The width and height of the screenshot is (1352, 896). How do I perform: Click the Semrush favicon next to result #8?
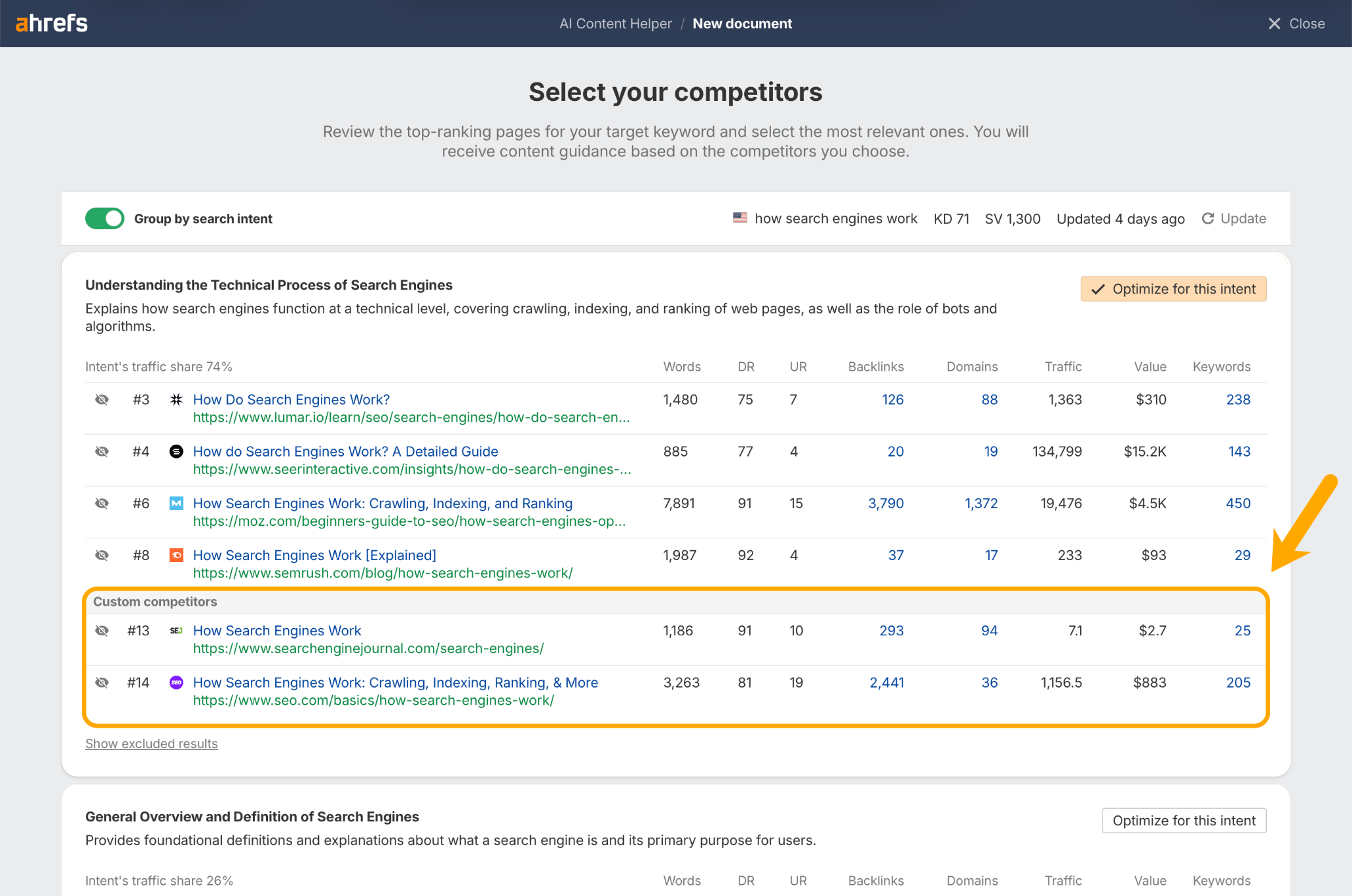pos(176,555)
